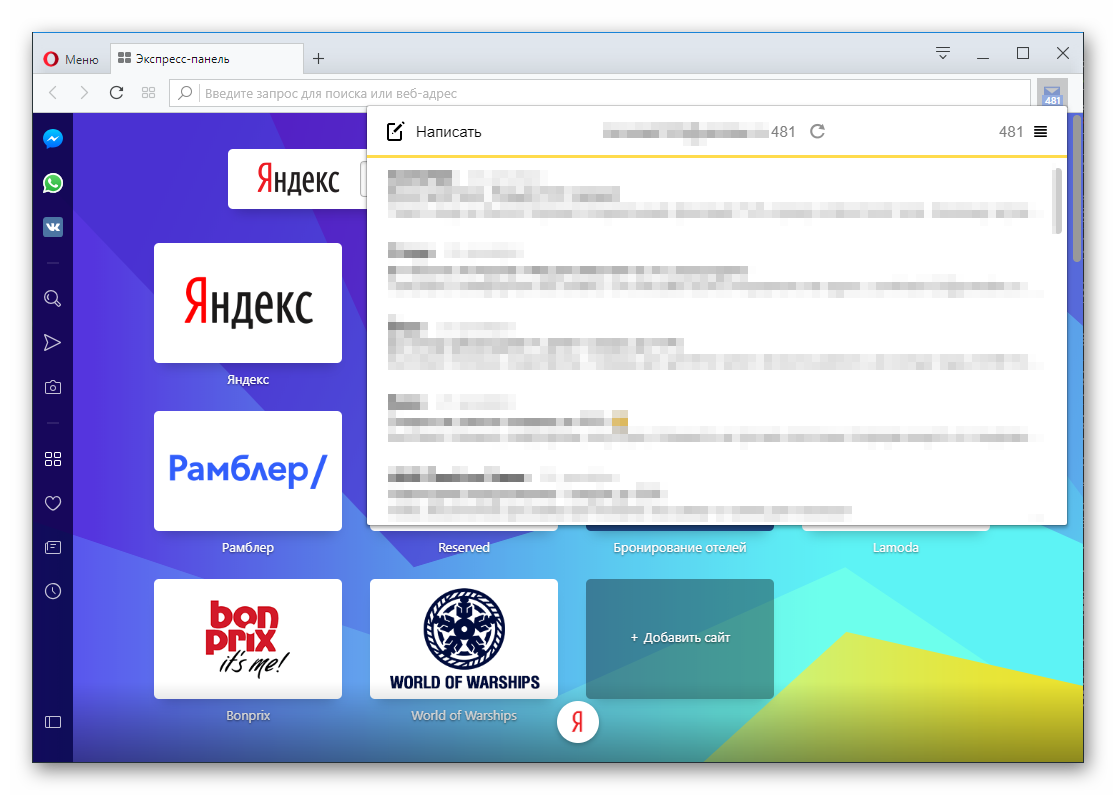The image size is (1116, 795).
Task: Click the Reserved tile label
Action: (464, 547)
